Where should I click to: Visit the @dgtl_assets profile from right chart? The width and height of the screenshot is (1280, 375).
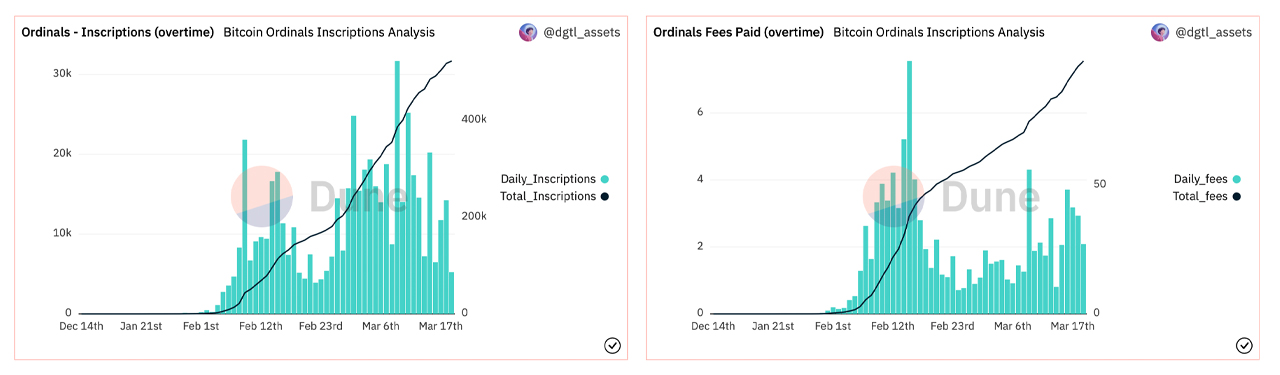(1214, 32)
